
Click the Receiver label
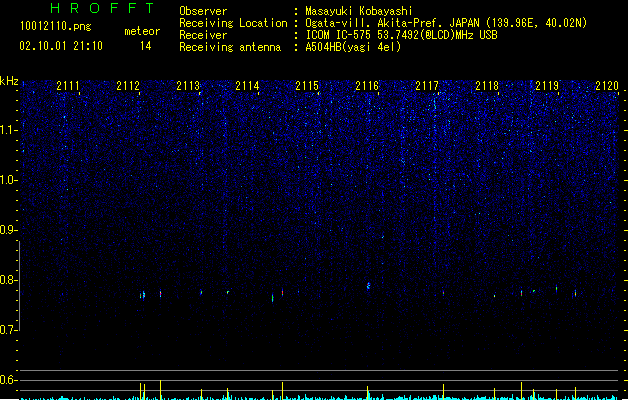pyautogui.click(x=203, y=35)
